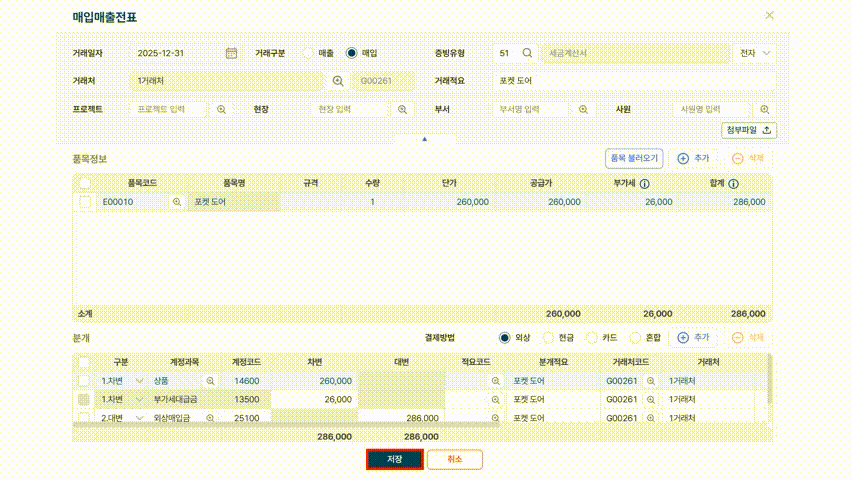Select the 매출 radio button
This screenshot has height=480, width=852.
pos(308,53)
